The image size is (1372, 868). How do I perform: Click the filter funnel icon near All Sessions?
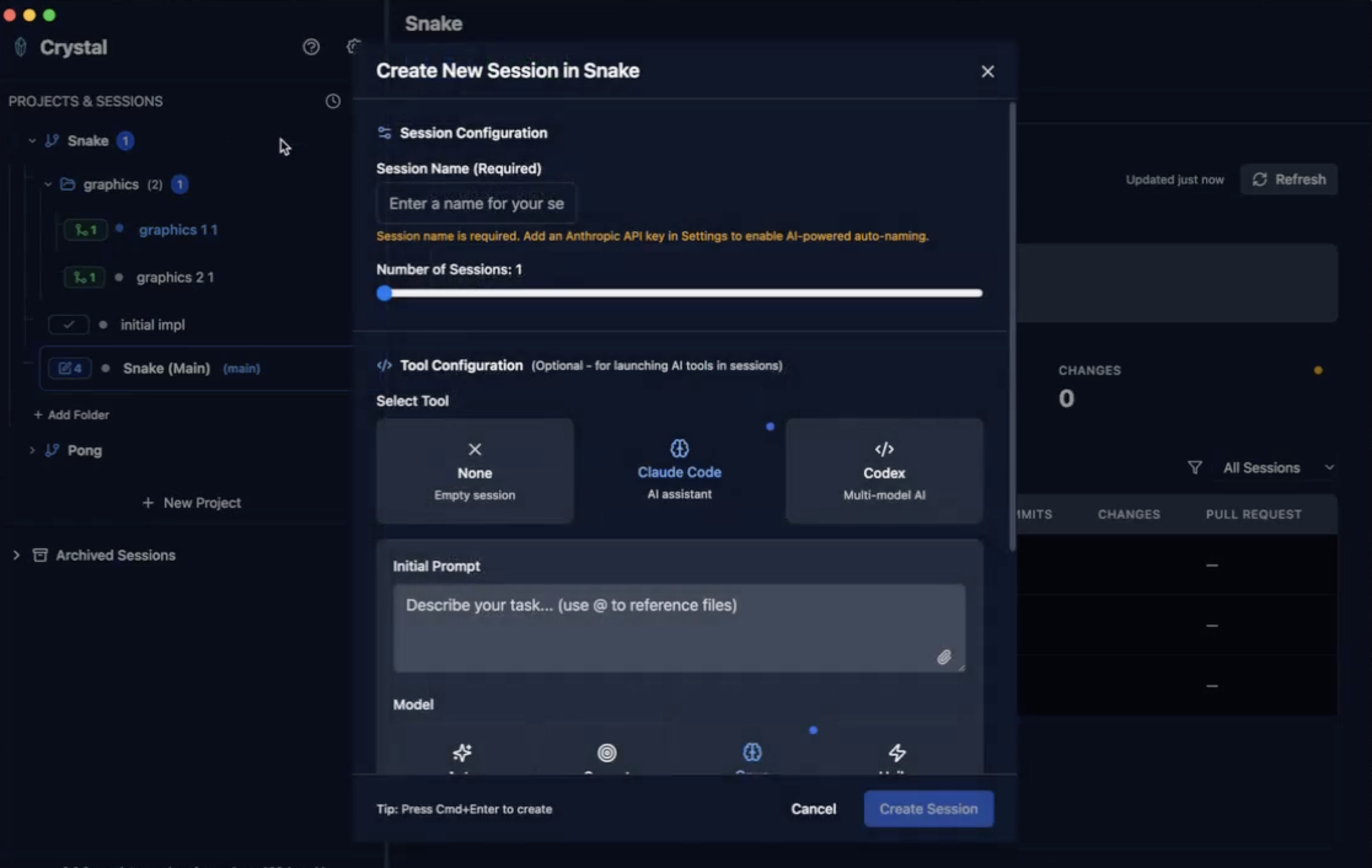(1194, 468)
